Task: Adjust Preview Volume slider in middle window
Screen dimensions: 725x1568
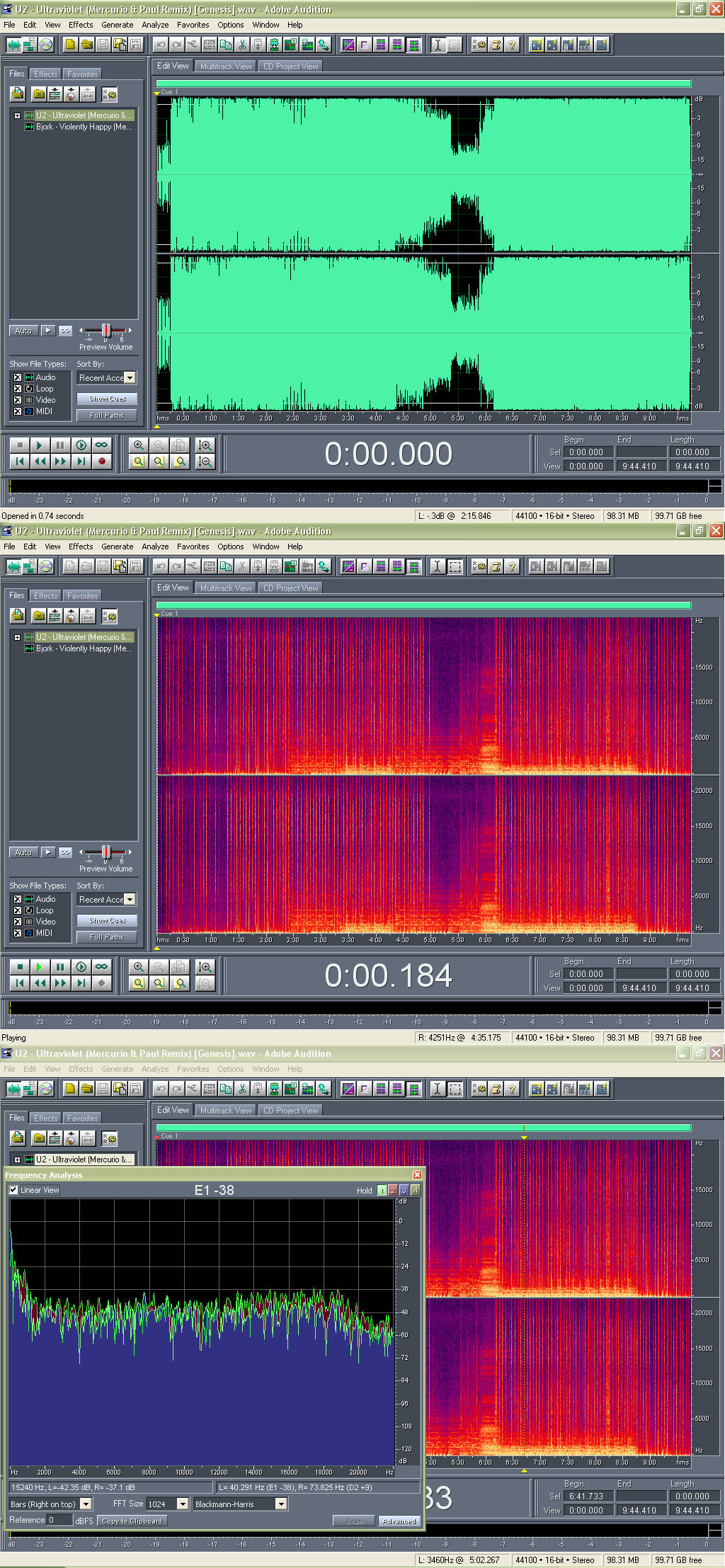Action: (x=106, y=852)
